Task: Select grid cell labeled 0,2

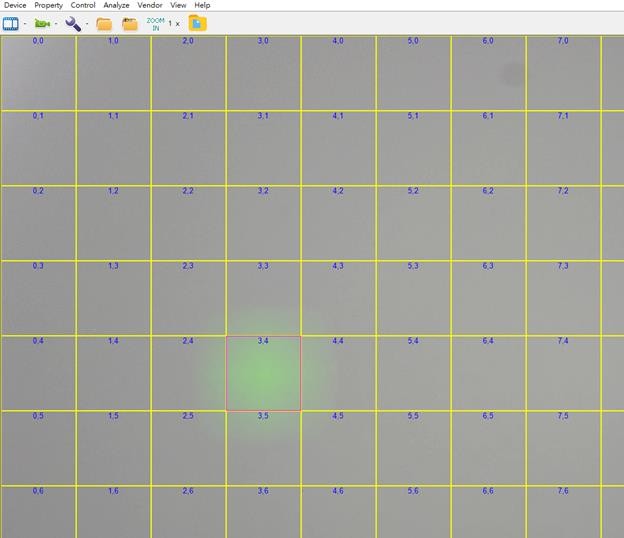Action: pyautogui.click(x=38, y=223)
